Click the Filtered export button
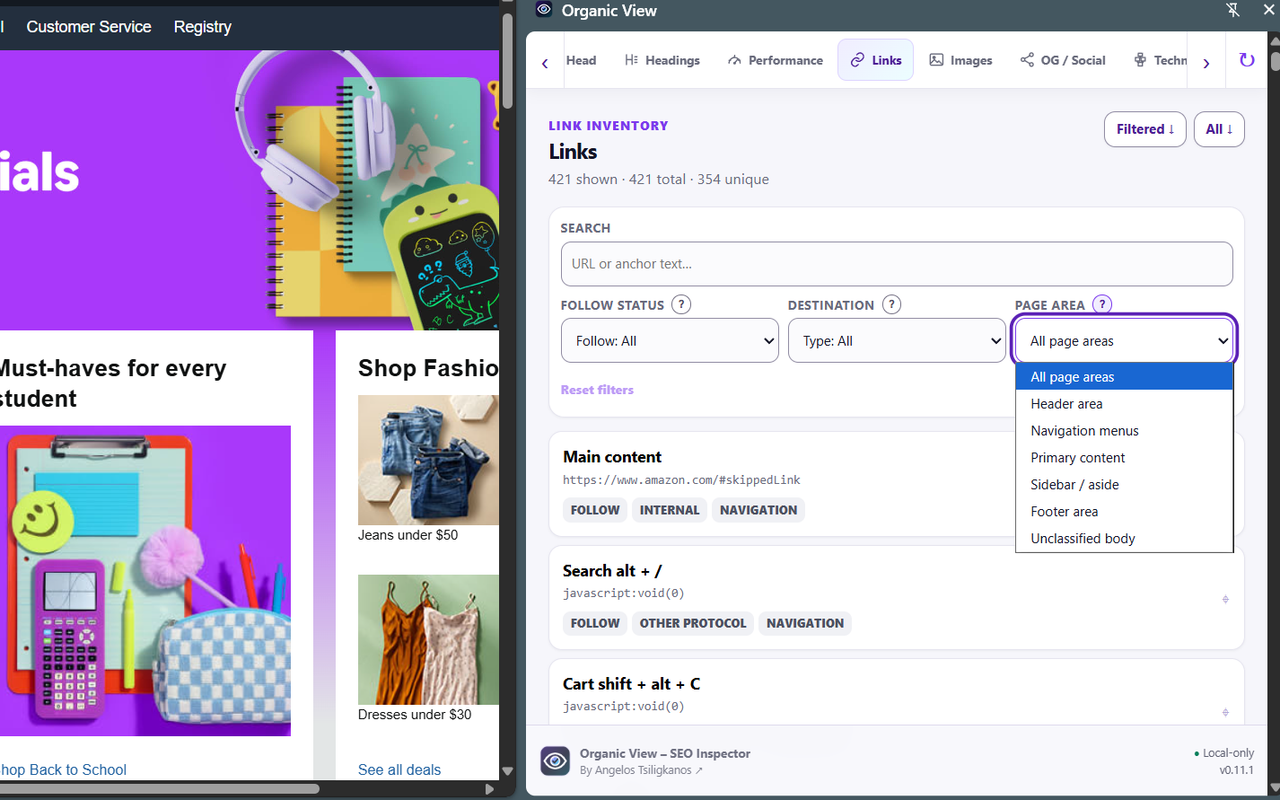 click(1145, 129)
